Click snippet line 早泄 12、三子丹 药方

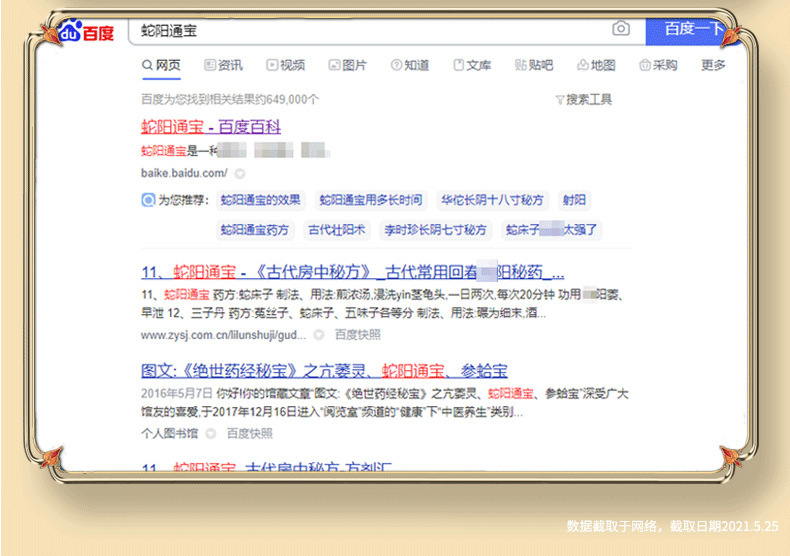[x=344, y=313]
